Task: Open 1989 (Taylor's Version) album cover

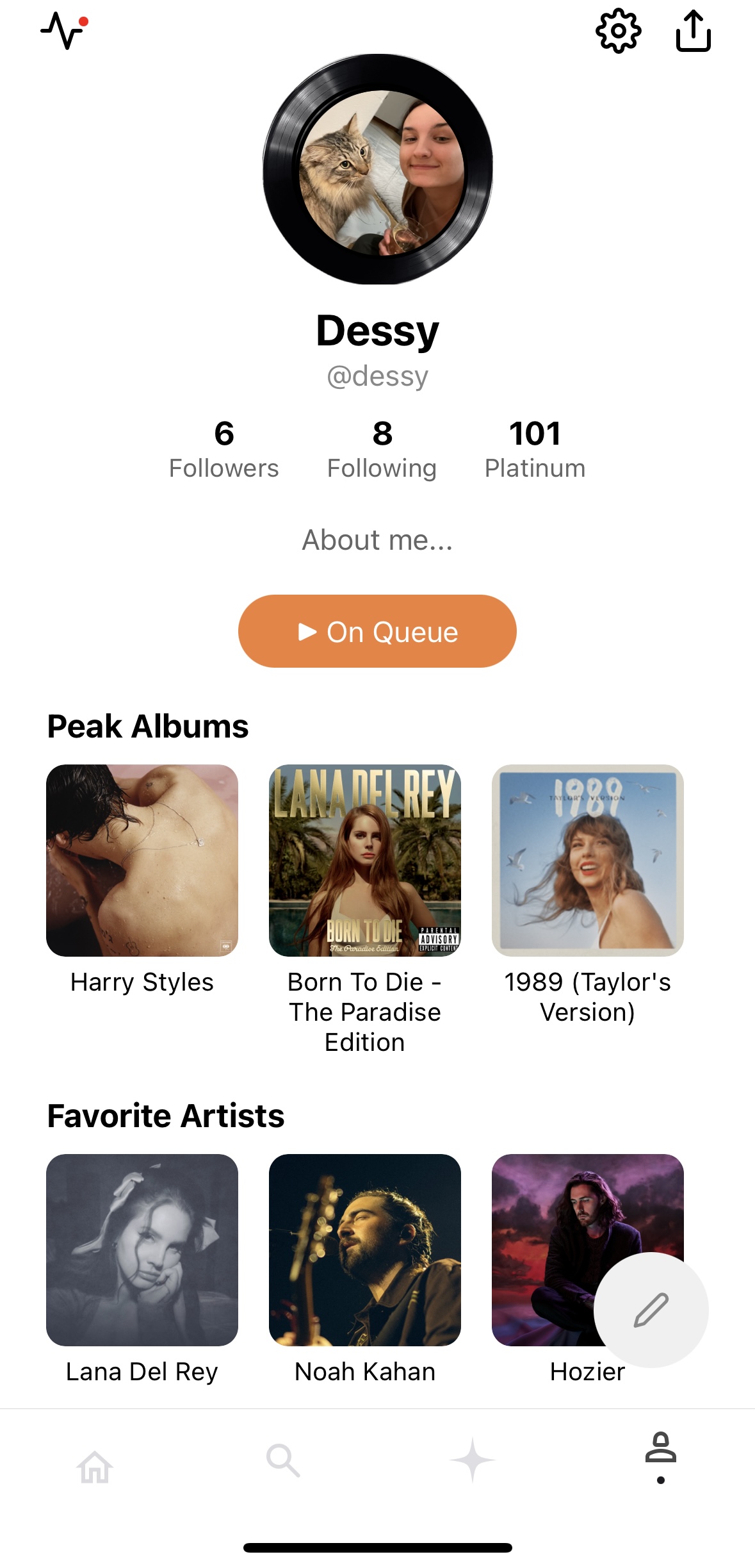Action: [x=588, y=861]
